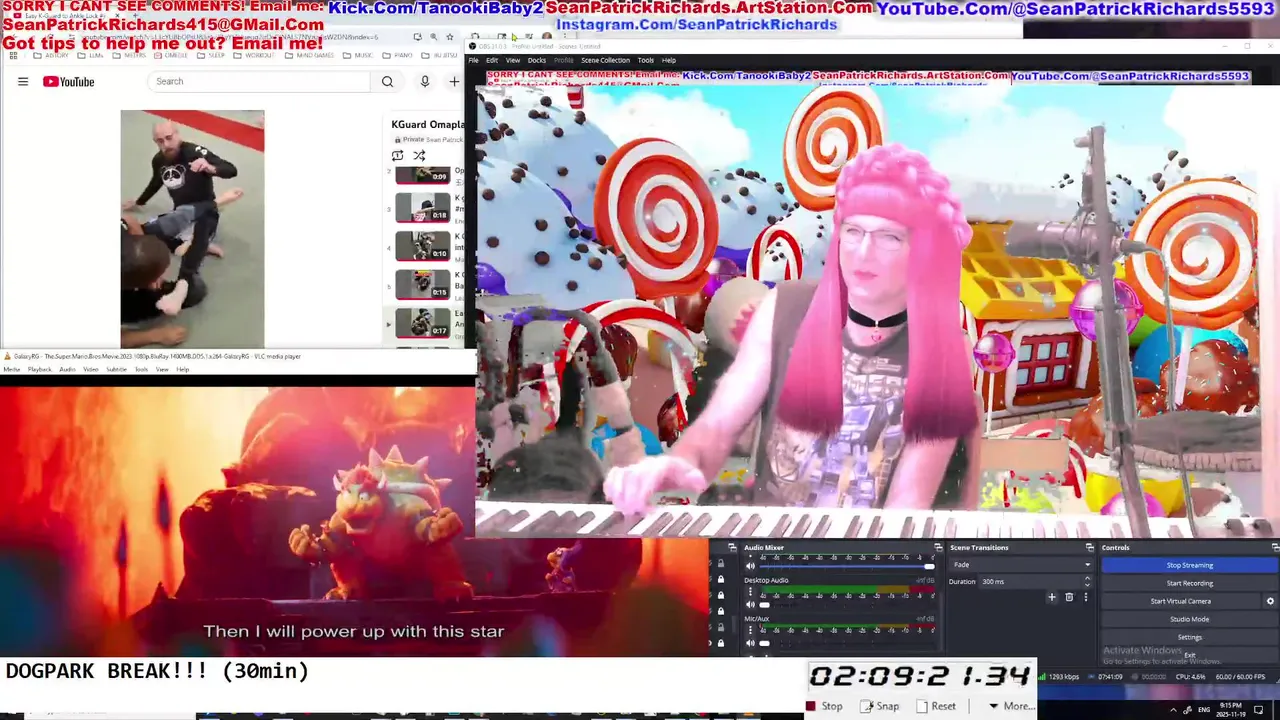Click the OMEGLE bookmark
The width and height of the screenshot is (1280, 720).
click(x=171, y=55)
